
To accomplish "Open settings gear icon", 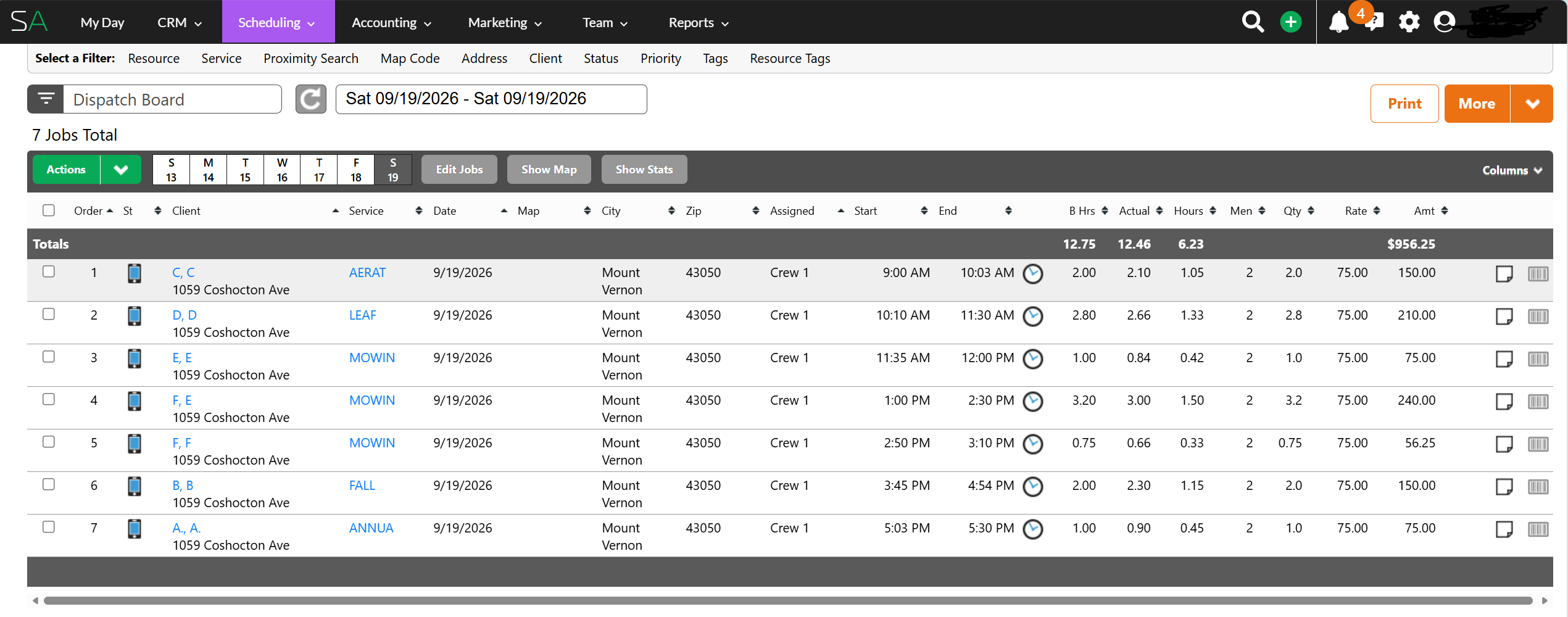I will (1409, 22).
